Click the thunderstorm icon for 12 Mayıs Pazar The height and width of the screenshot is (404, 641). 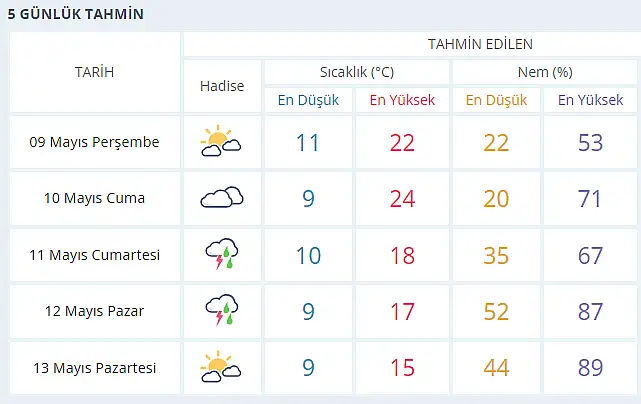pos(221,311)
